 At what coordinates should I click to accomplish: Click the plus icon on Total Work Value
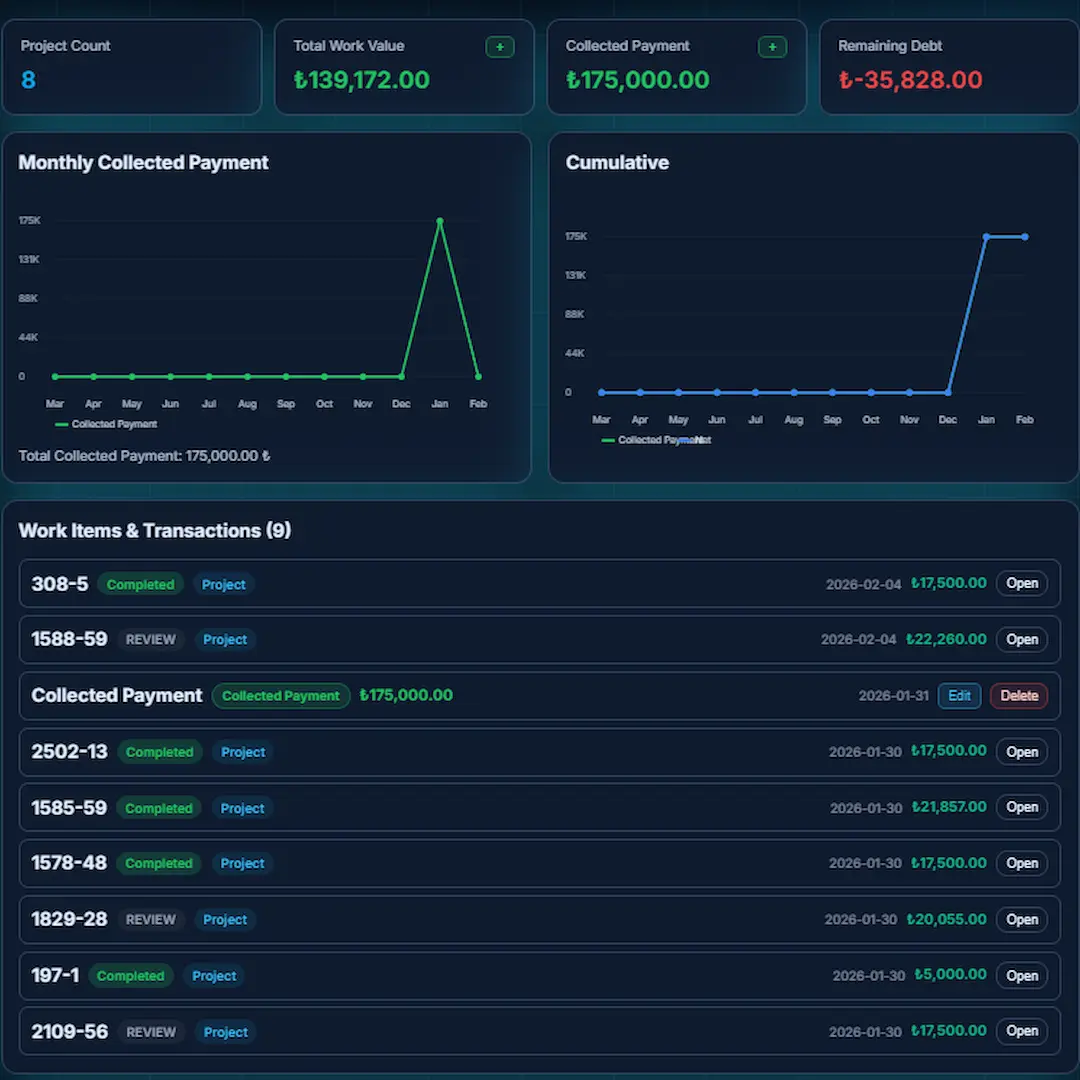click(x=499, y=47)
